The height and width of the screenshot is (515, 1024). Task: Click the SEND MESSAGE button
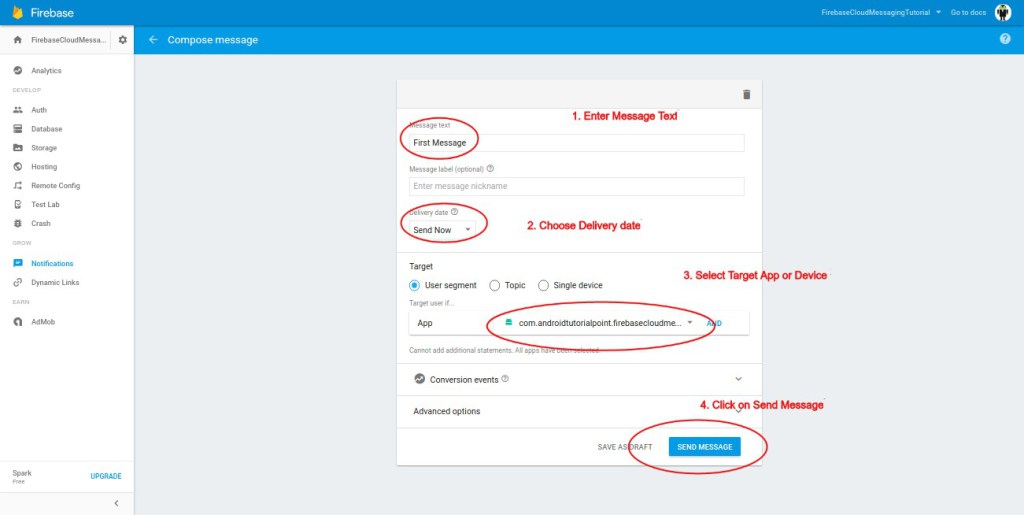[705, 447]
